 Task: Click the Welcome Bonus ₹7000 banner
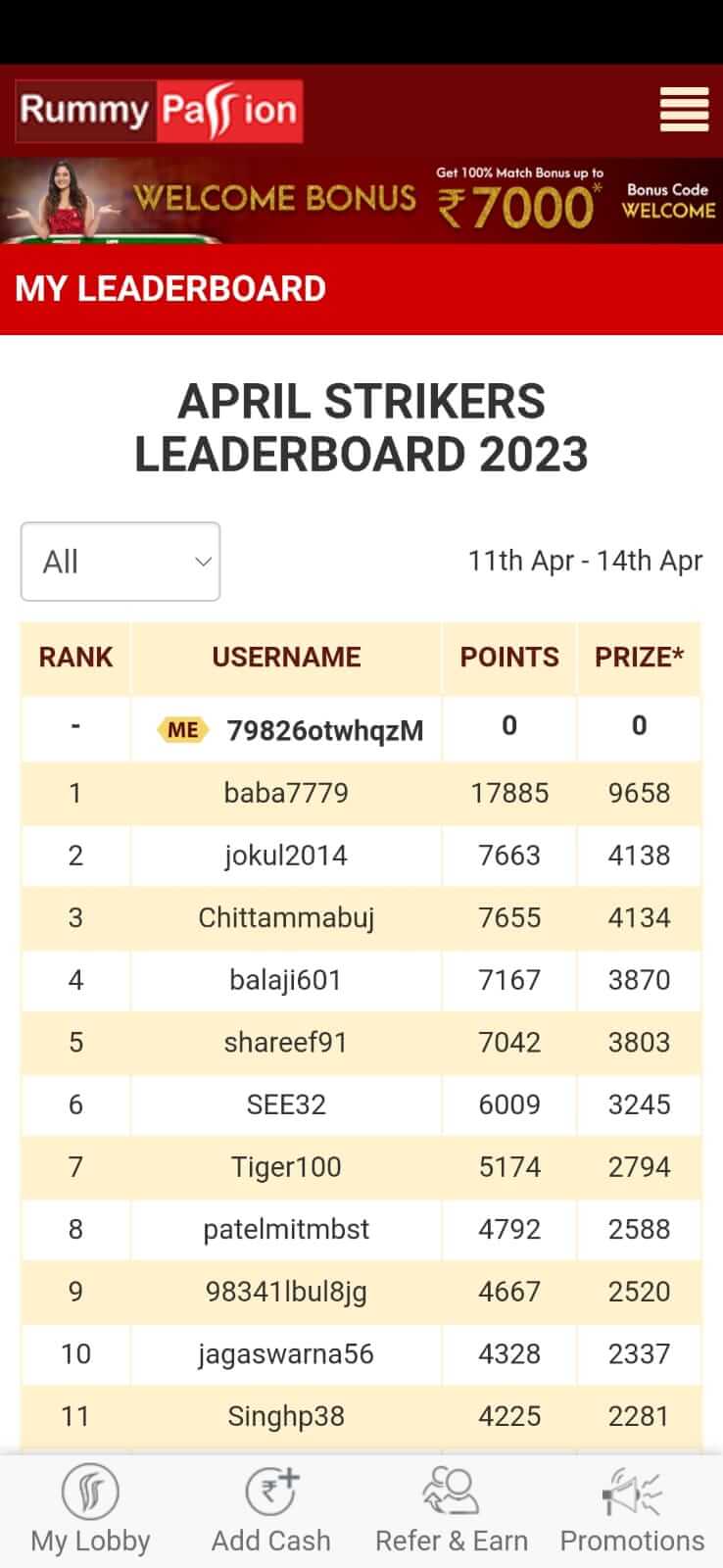[361, 201]
